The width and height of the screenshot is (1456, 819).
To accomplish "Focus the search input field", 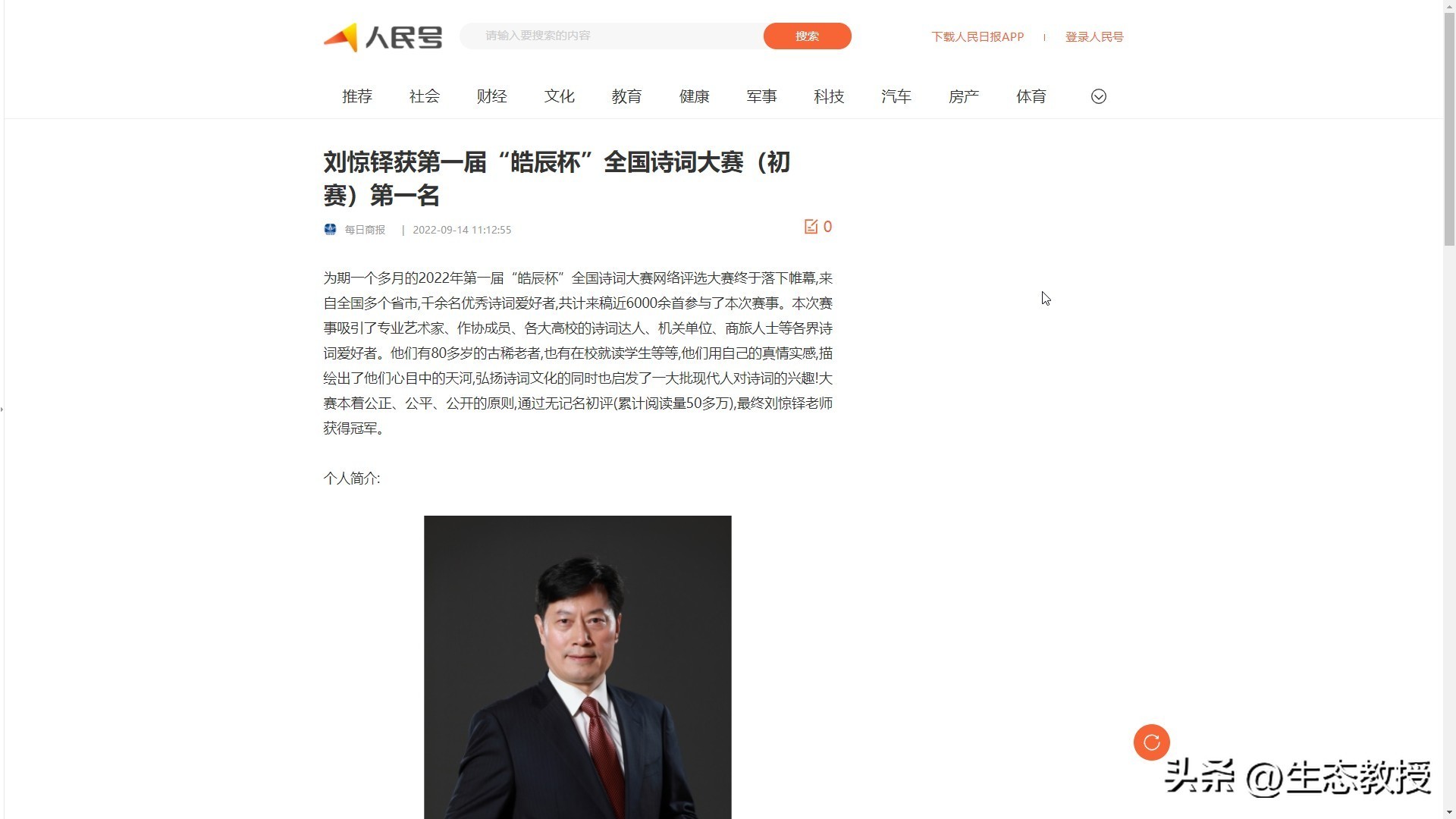I will (611, 36).
